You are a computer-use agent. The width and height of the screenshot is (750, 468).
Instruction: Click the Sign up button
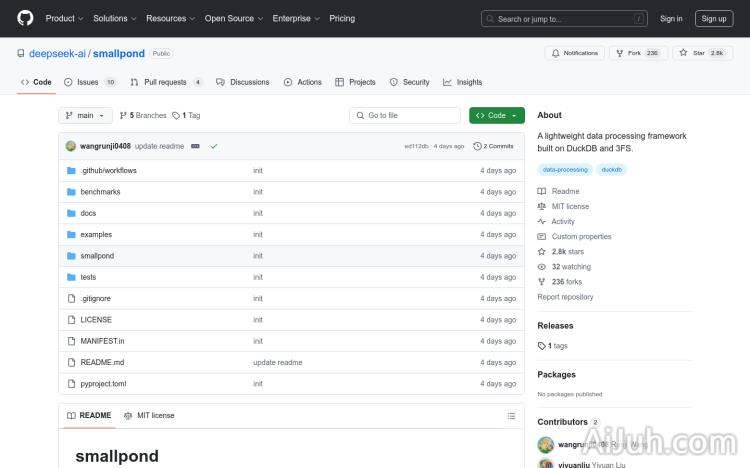(x=714, y=18)
